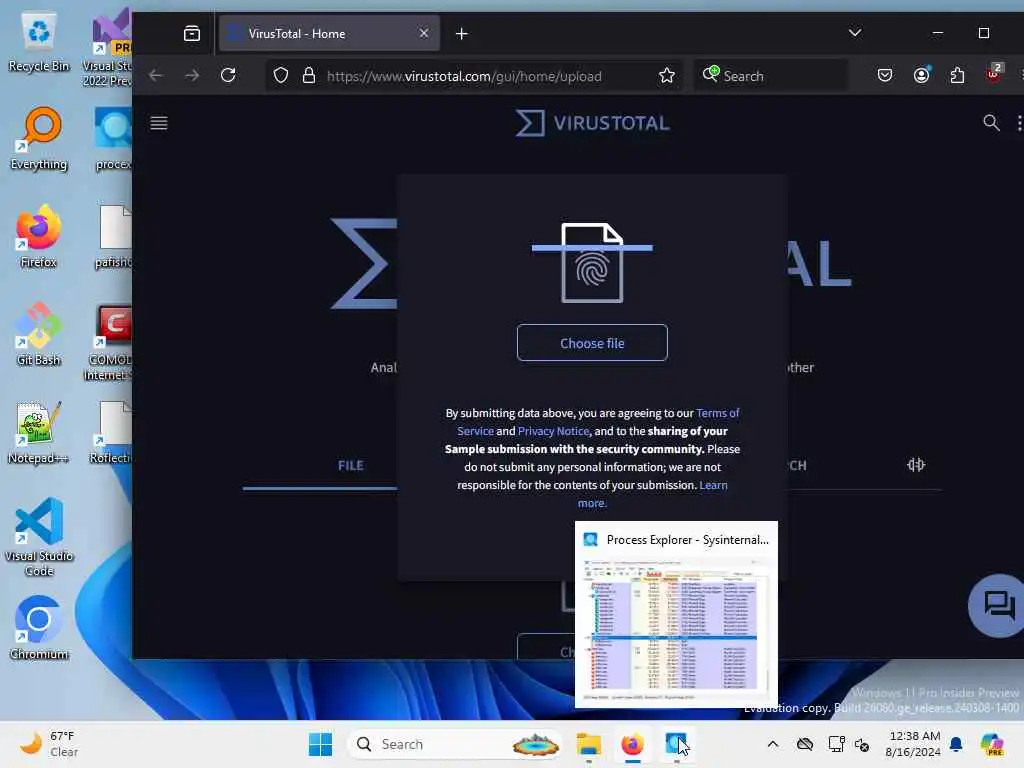Image resolution: width=1024 pixels, height=768 pixels.
Task: Go back in browser history
Action: [x=155, y=75]
